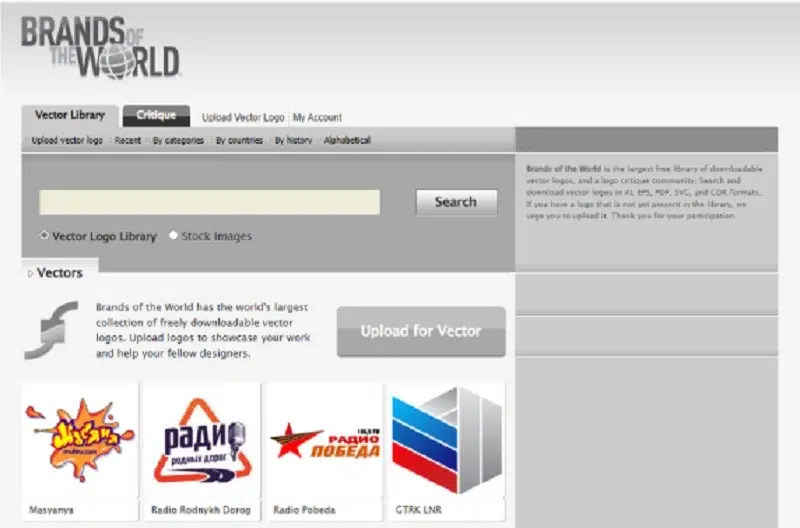
Task: Select the Vector Logo Library radio button
Action: [44, 235]
